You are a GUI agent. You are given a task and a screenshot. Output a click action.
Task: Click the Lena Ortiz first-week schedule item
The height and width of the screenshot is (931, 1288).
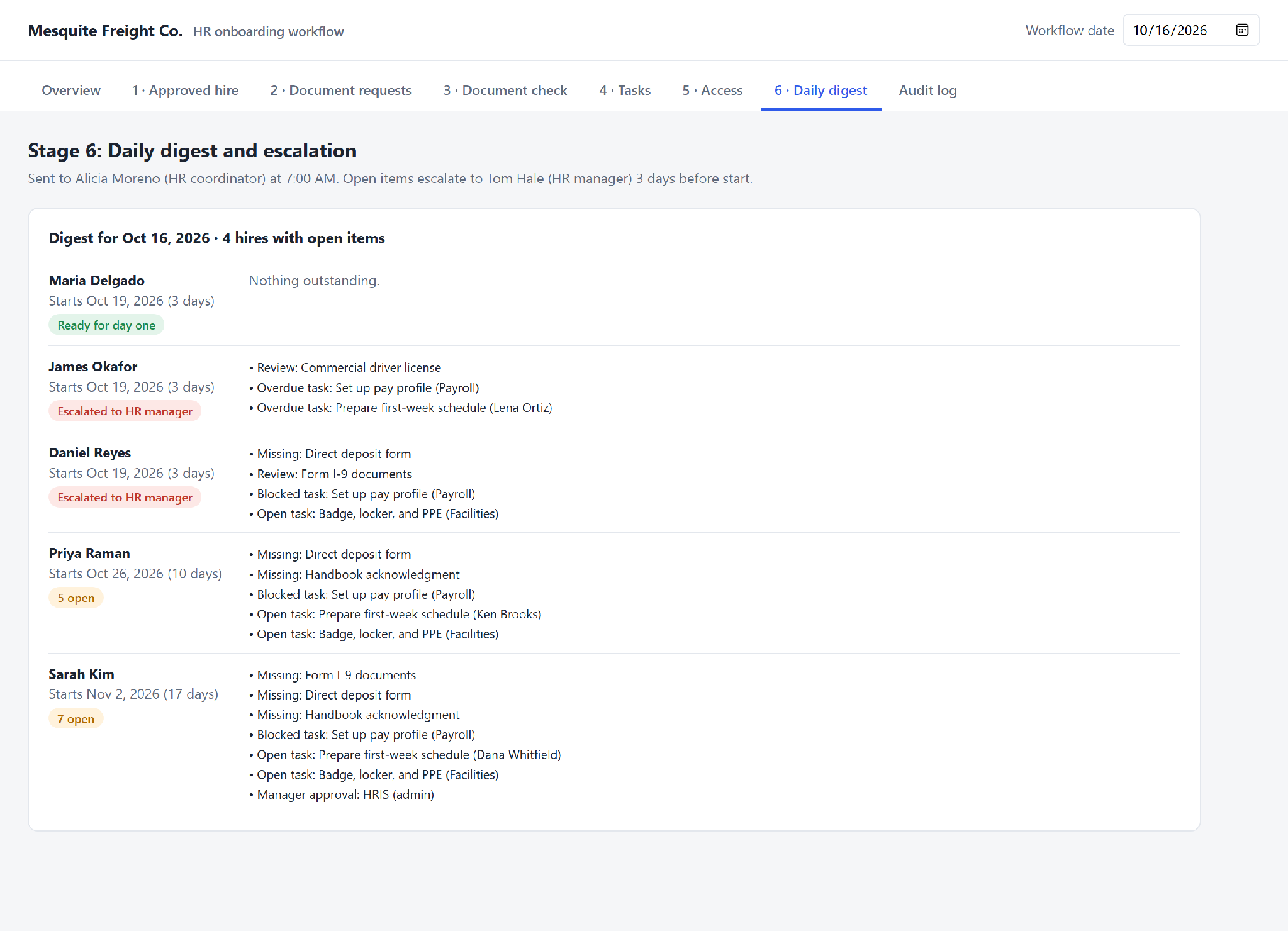click(x=401, y=408)
